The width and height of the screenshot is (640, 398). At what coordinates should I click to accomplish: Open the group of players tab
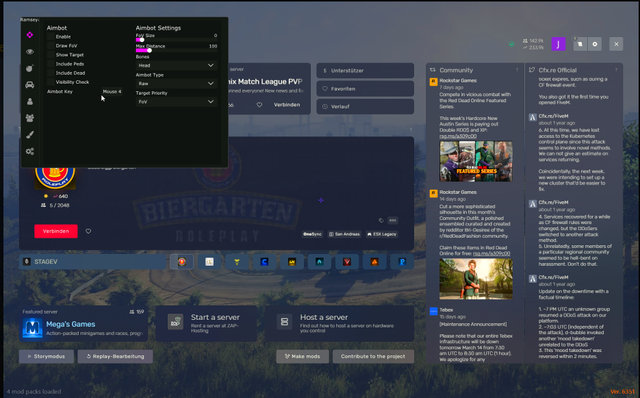point(30,118)
